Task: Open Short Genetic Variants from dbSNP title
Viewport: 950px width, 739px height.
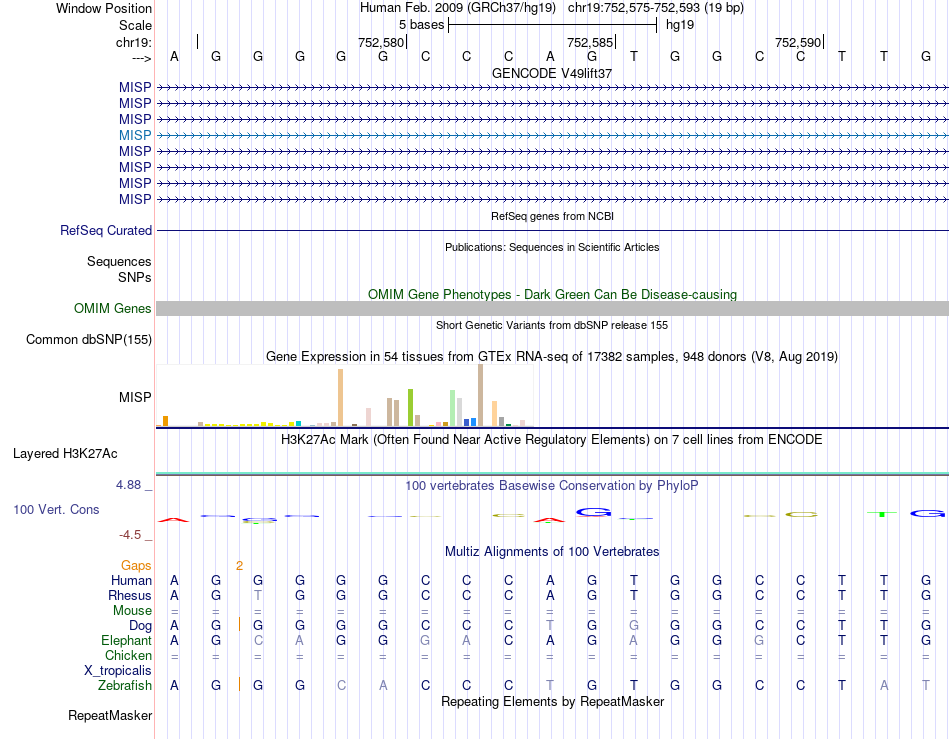Action: point(552,325)
